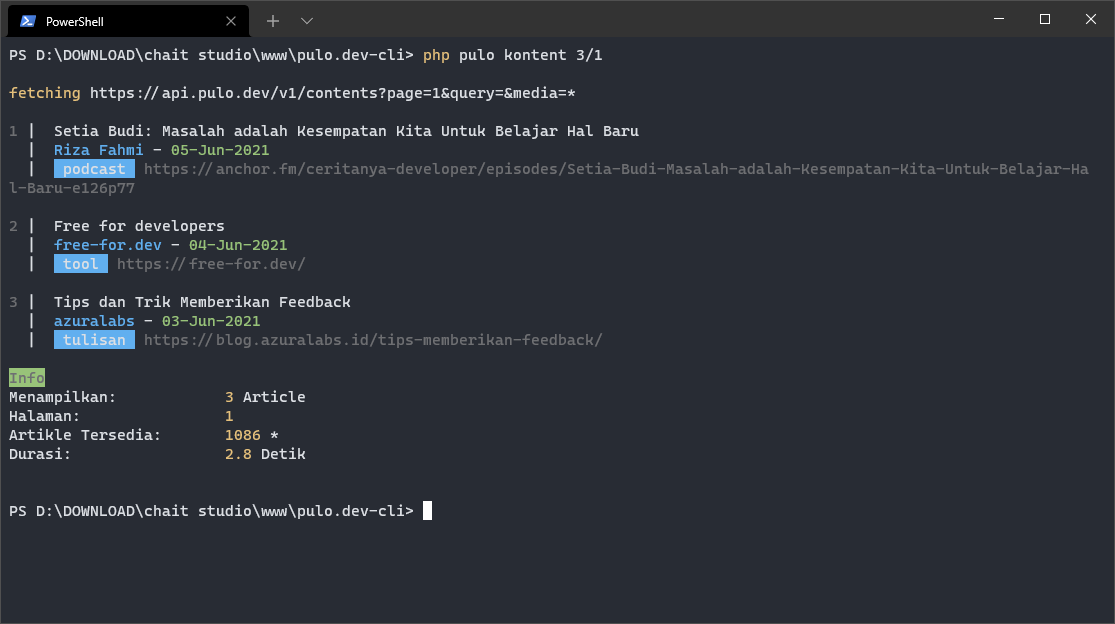1115x624 pixels.
Task: Click the PowerShell icon in the tab
Action: (28, 21)
